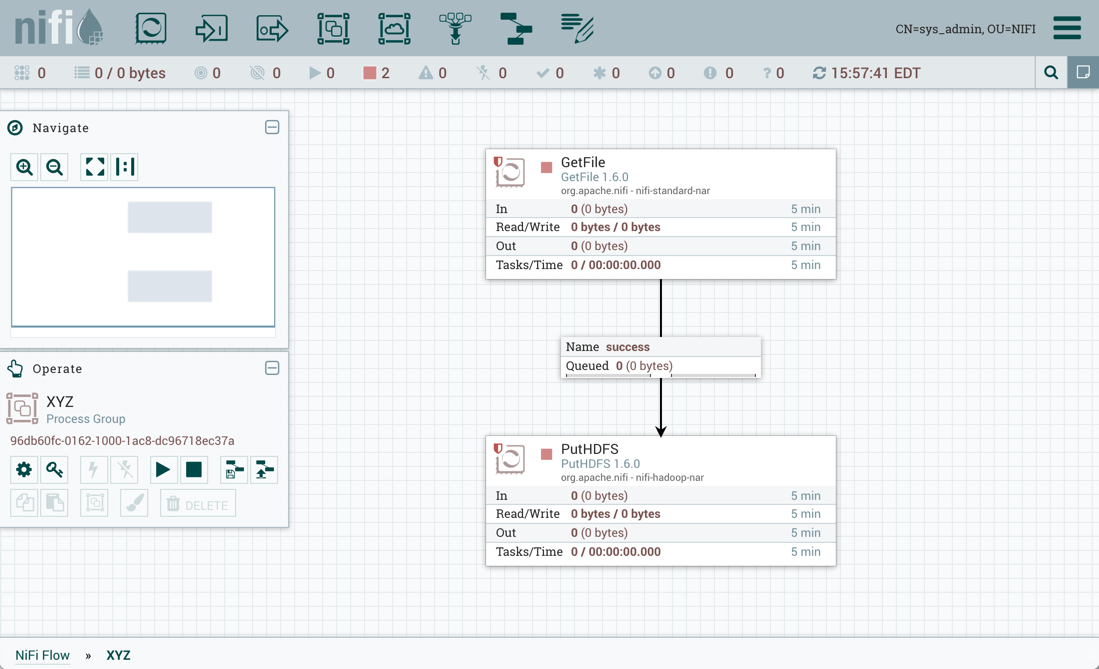Click the birdseye navigation thumbnail
Viewport: 1099px width, 669px height.
(143, 257)
